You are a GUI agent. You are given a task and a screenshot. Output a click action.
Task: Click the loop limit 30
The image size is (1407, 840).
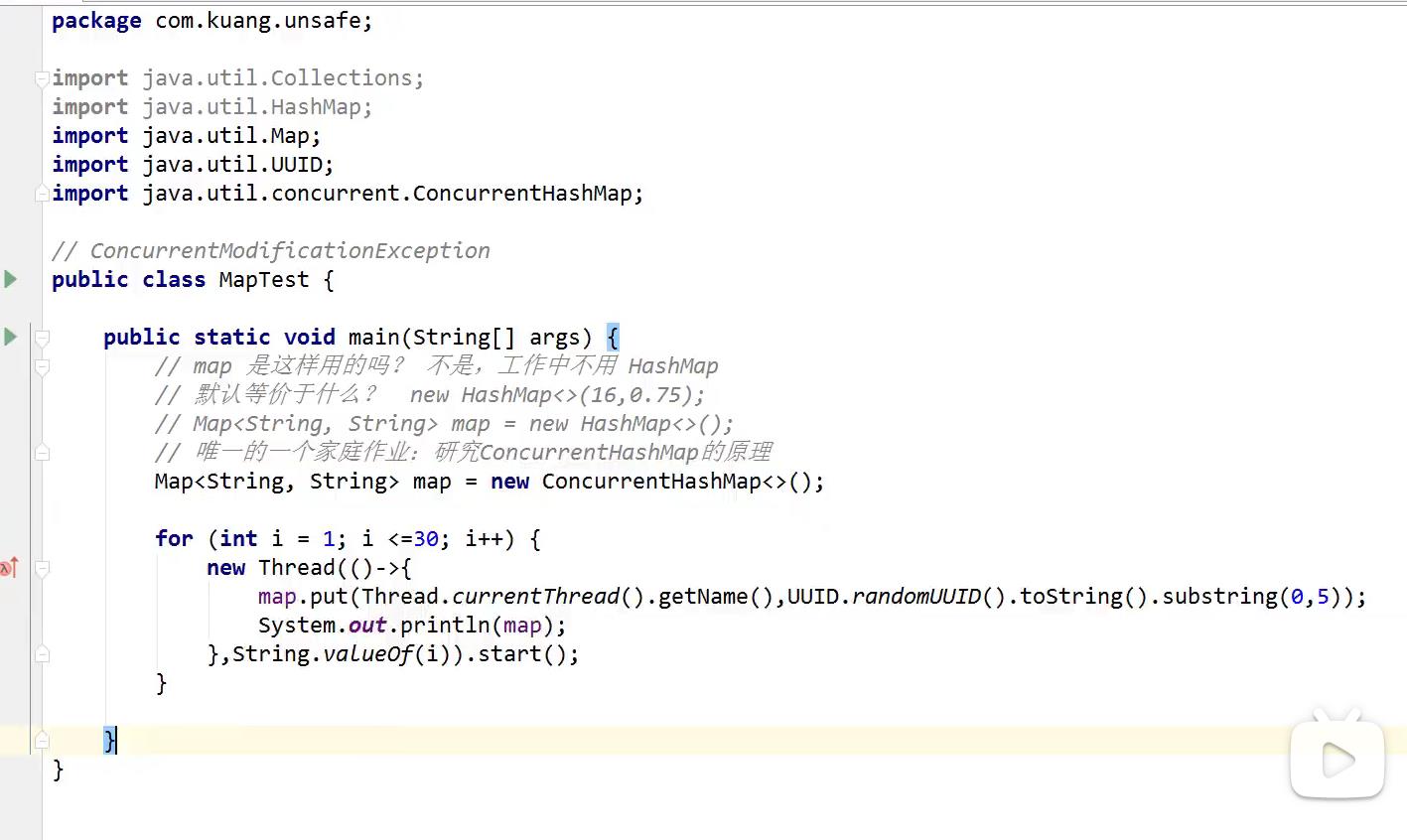426,539
